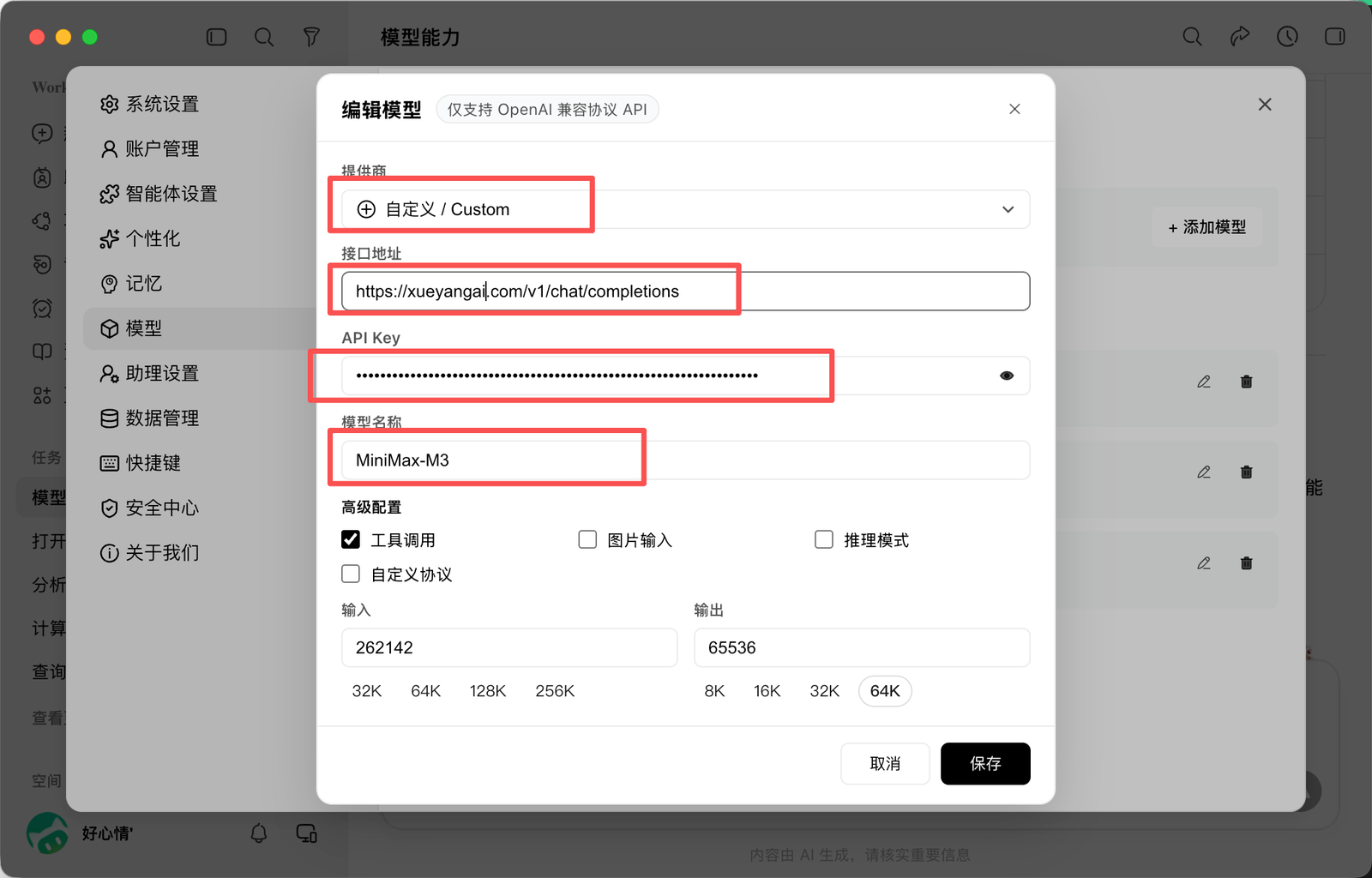Toggle the left sidebar panel icon
This screenshot has width=1372, height=878.
217,37
